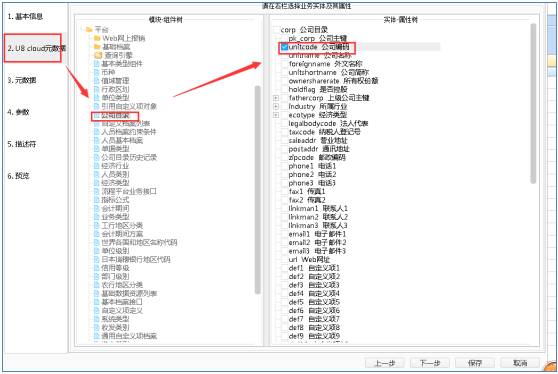Viewport: 558px width, 374px height.
Task: Click the Web网上报销 folder icon
Action: pos(97,38)
